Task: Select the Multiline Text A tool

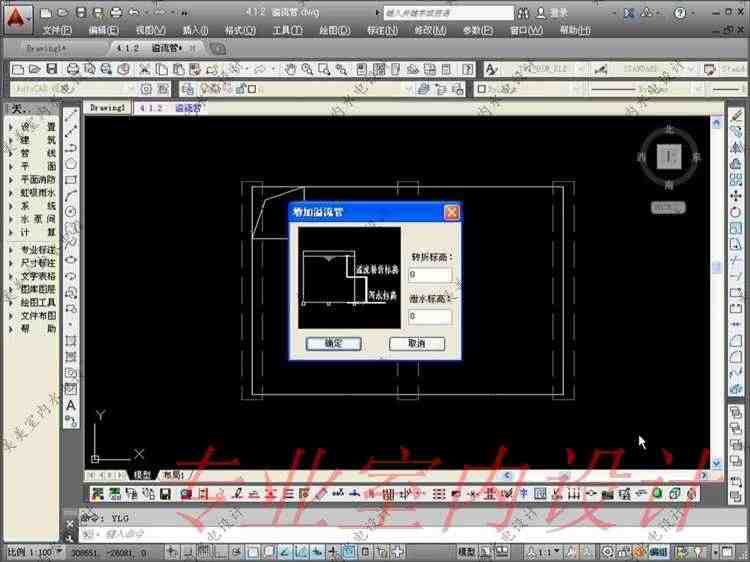Action: coord(71,405)
